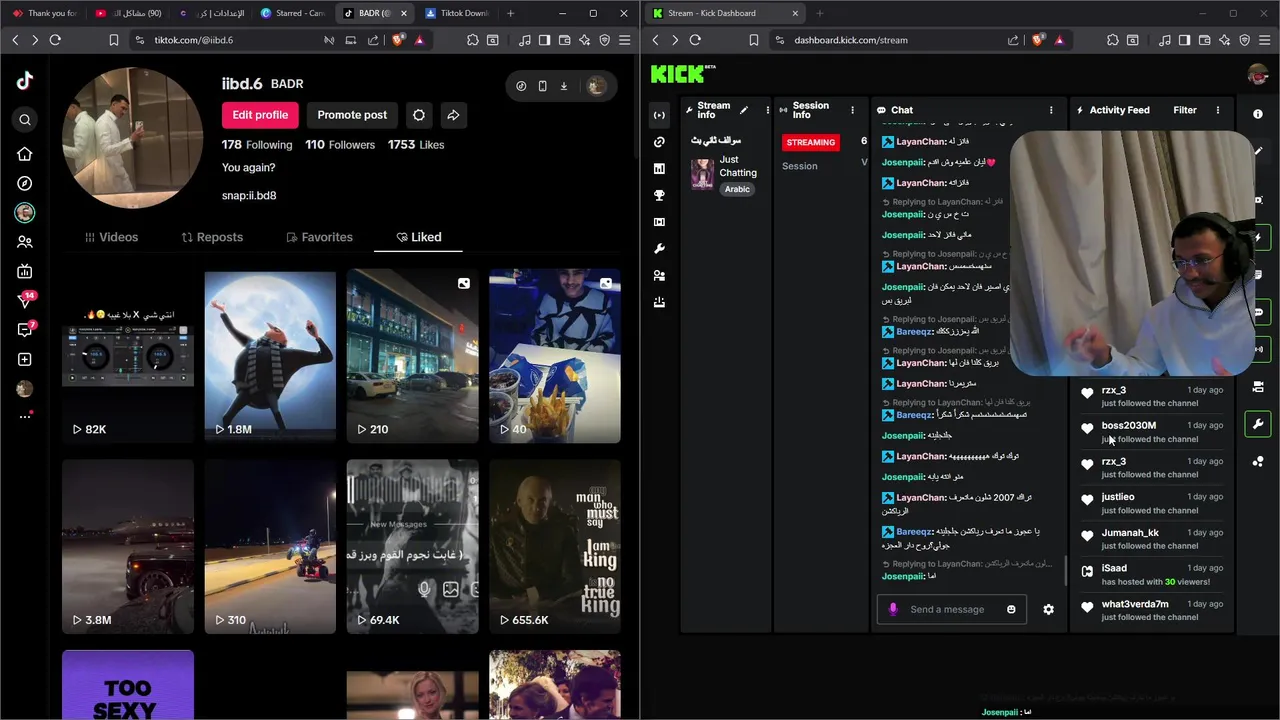
Task: Click the Just Chatting category thumbnail
Action: click(x=702, y=173)
